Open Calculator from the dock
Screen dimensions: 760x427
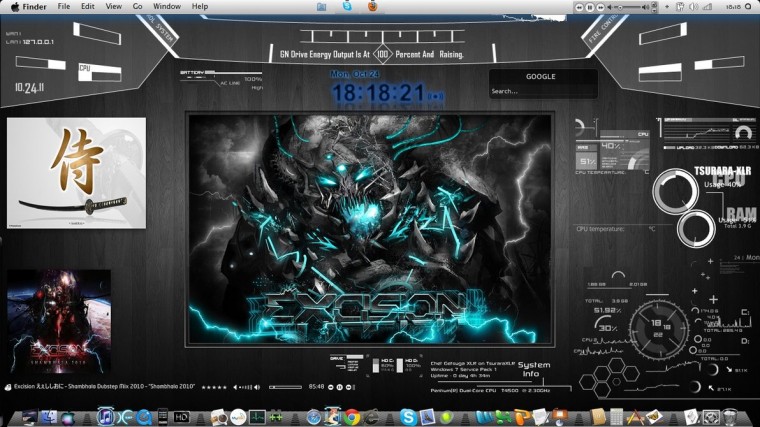pos(616,417)
